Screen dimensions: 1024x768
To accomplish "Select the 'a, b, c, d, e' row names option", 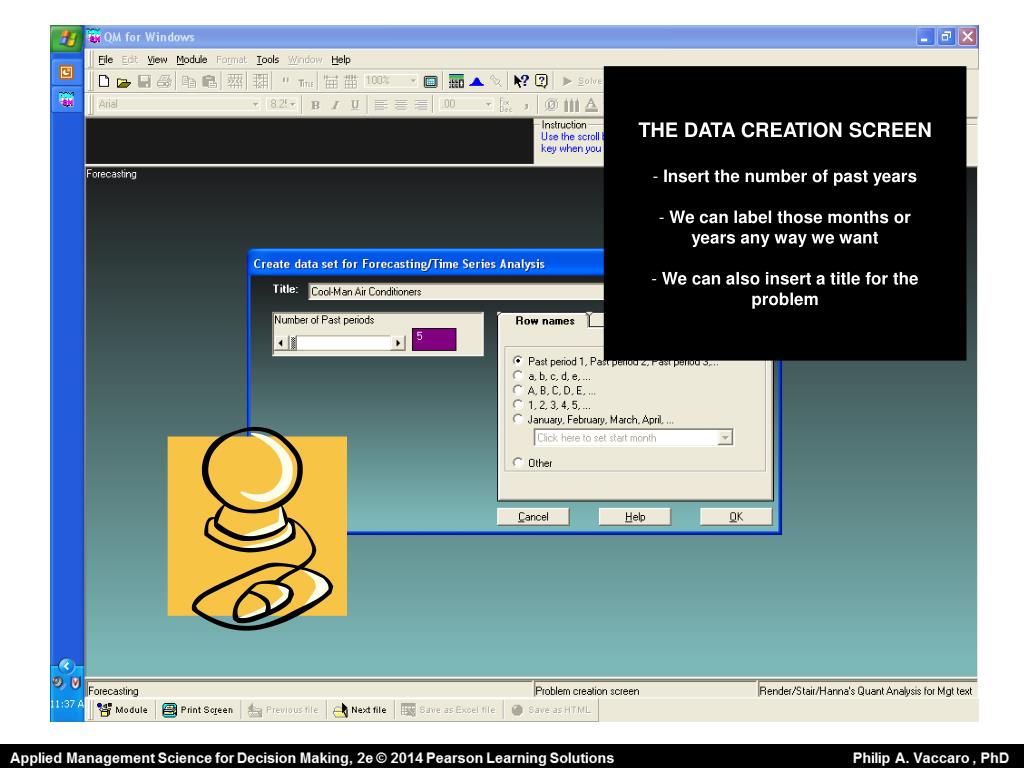I will click(518, 375).
